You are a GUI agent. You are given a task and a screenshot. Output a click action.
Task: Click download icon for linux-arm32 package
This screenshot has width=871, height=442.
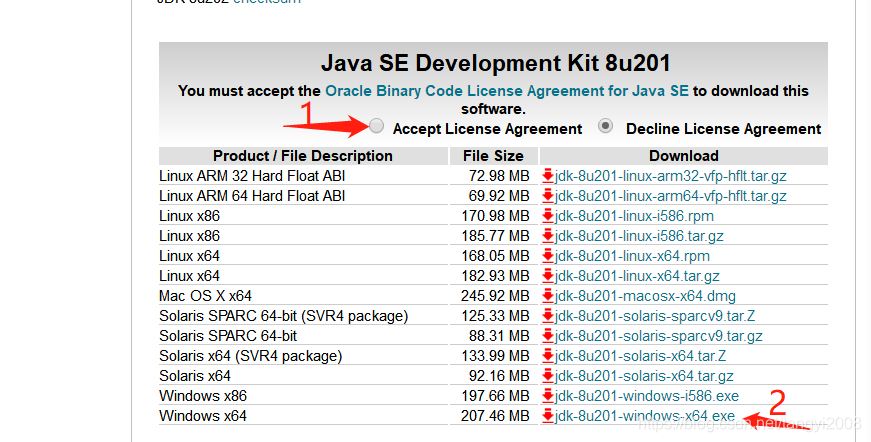click(x=548, y=176)
